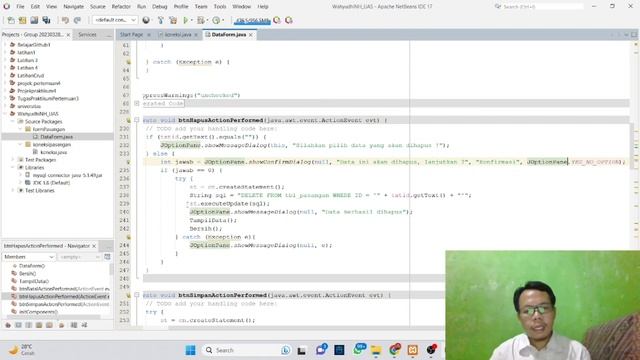Viewport: 640px width, 360px height.
Task: Select mysql connector jar library
Action: click(x=67, y=175)
